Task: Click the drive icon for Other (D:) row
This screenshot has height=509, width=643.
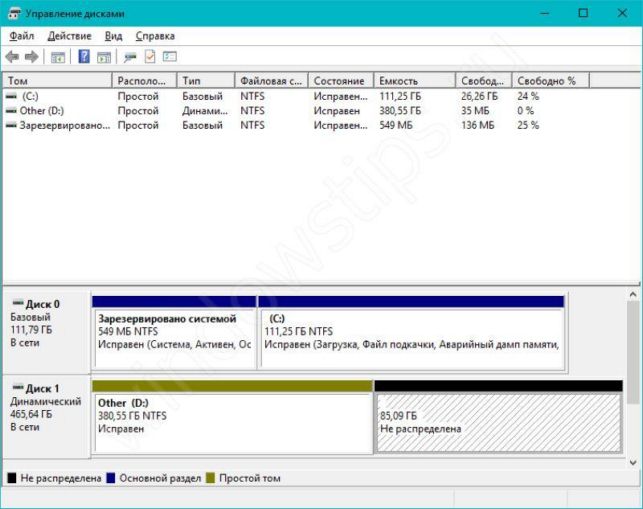Action: [12, 110]
